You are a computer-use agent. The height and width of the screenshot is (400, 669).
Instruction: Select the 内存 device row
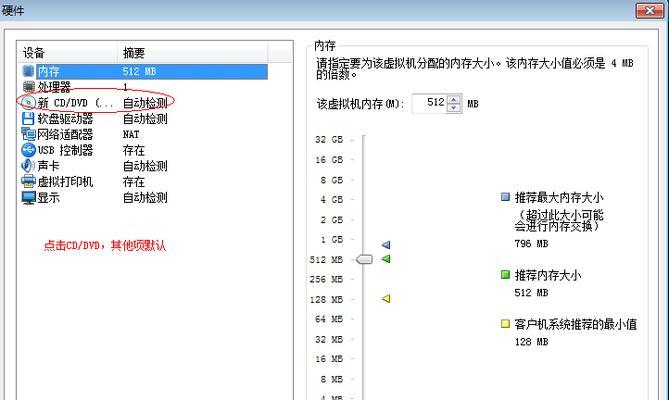coord(143,72)
